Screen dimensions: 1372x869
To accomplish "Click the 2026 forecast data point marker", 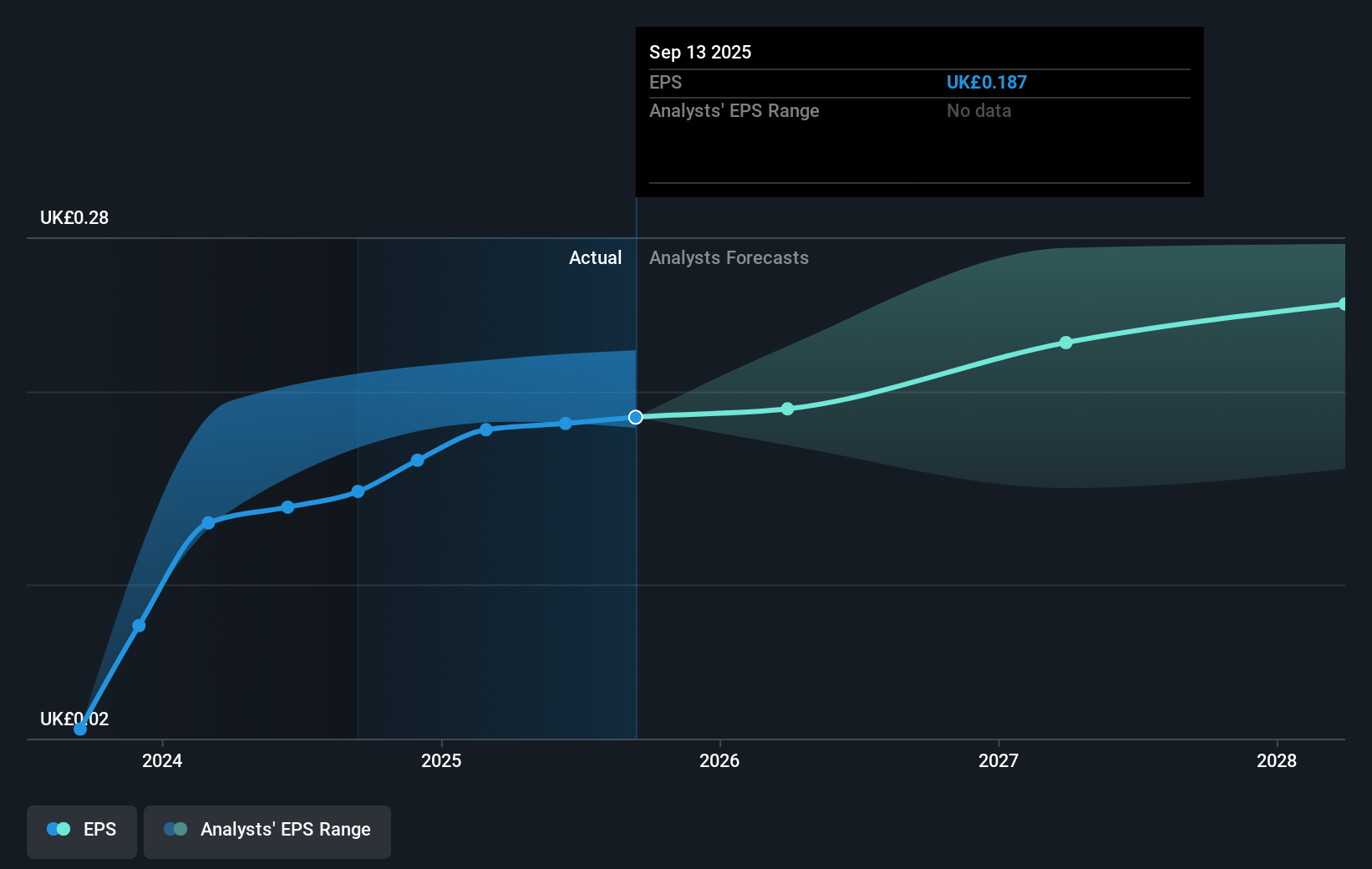I will (x=787, y=409).
